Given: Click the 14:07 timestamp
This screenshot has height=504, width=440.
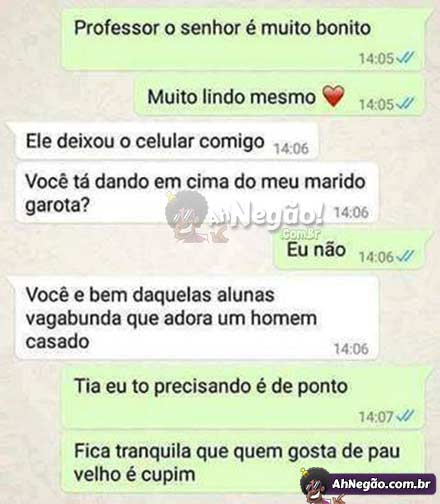Looking at the screenshot, I should [x=376, y=416].
